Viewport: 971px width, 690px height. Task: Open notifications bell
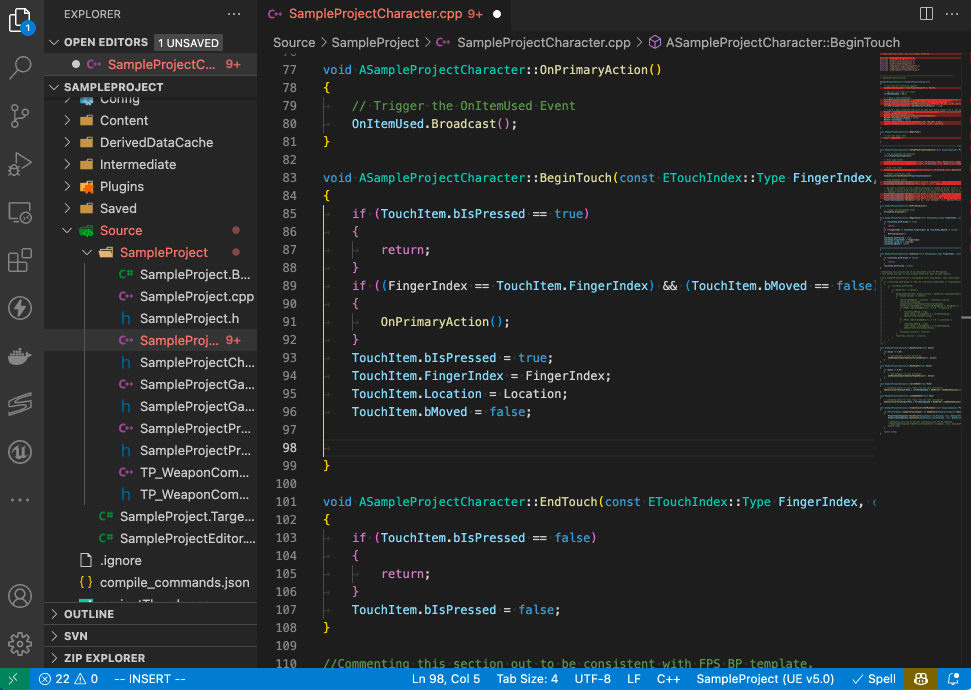click(954, 679)
